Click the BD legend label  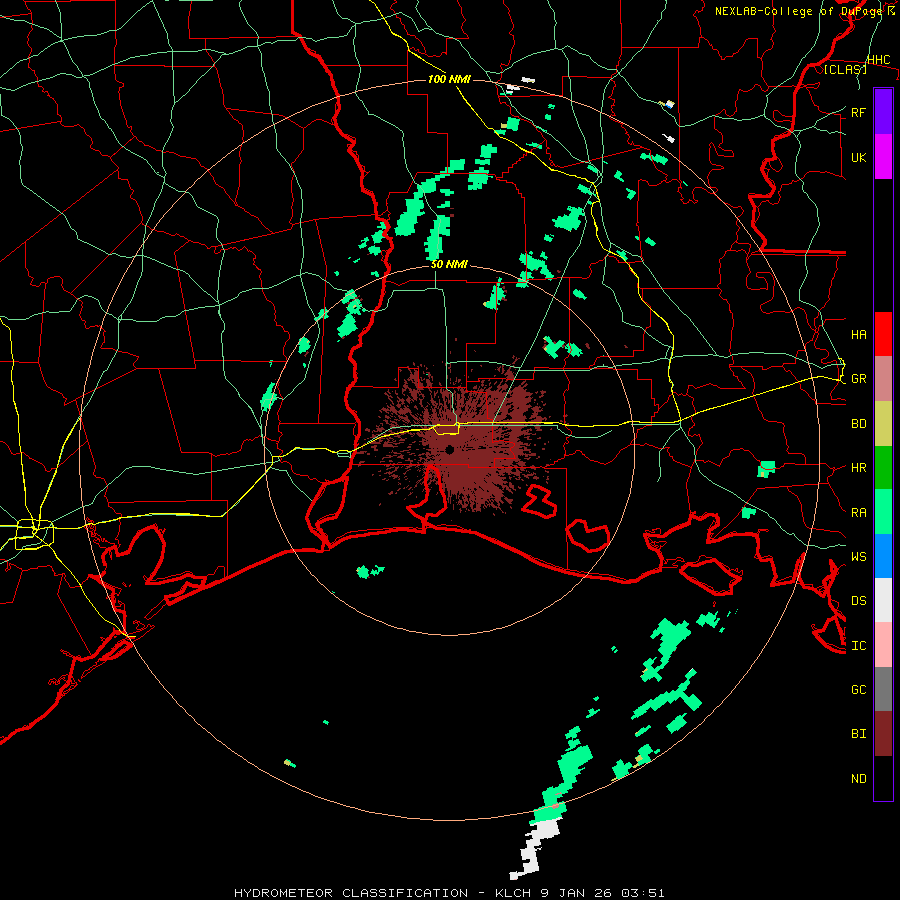click(858, 424)
